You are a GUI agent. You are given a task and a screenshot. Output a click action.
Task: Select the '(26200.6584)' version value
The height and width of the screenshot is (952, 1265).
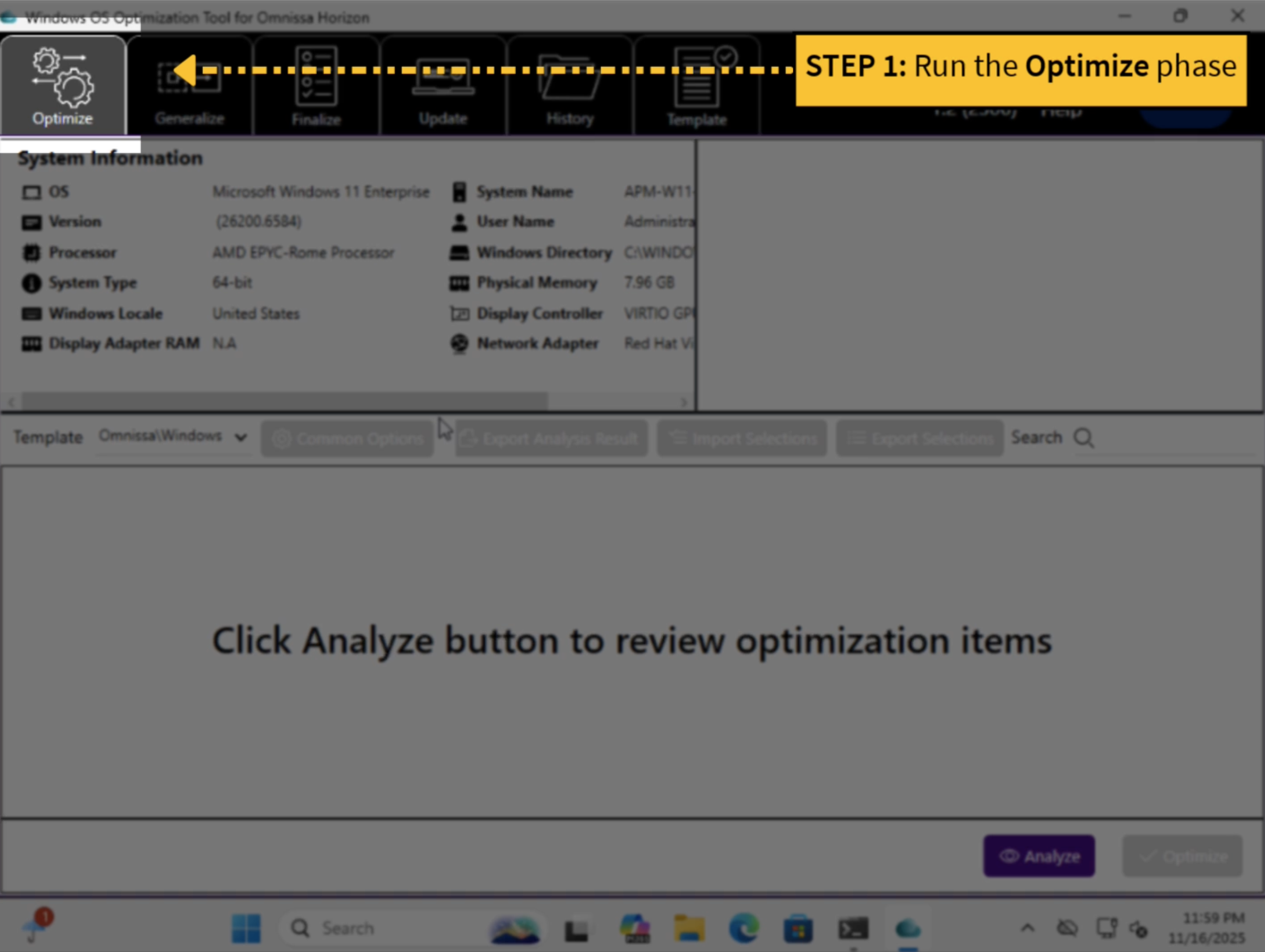[259, 221]
